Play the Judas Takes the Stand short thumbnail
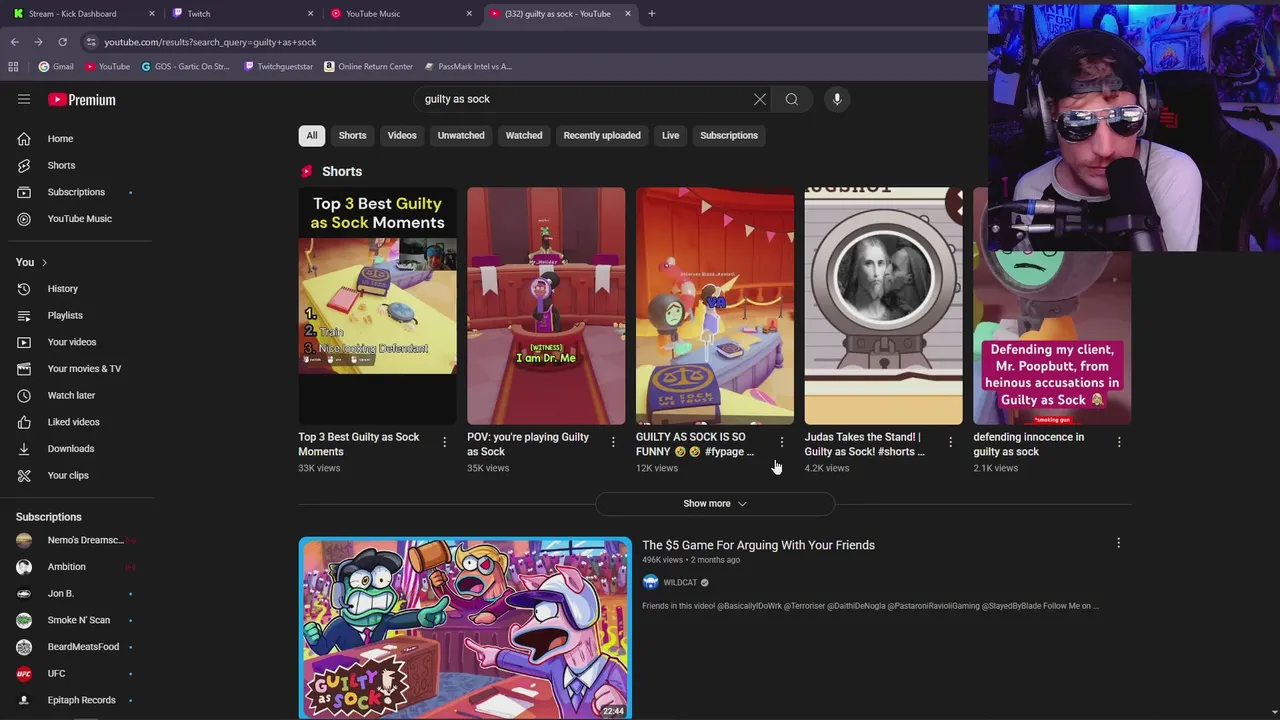 (x=884, y=306)
